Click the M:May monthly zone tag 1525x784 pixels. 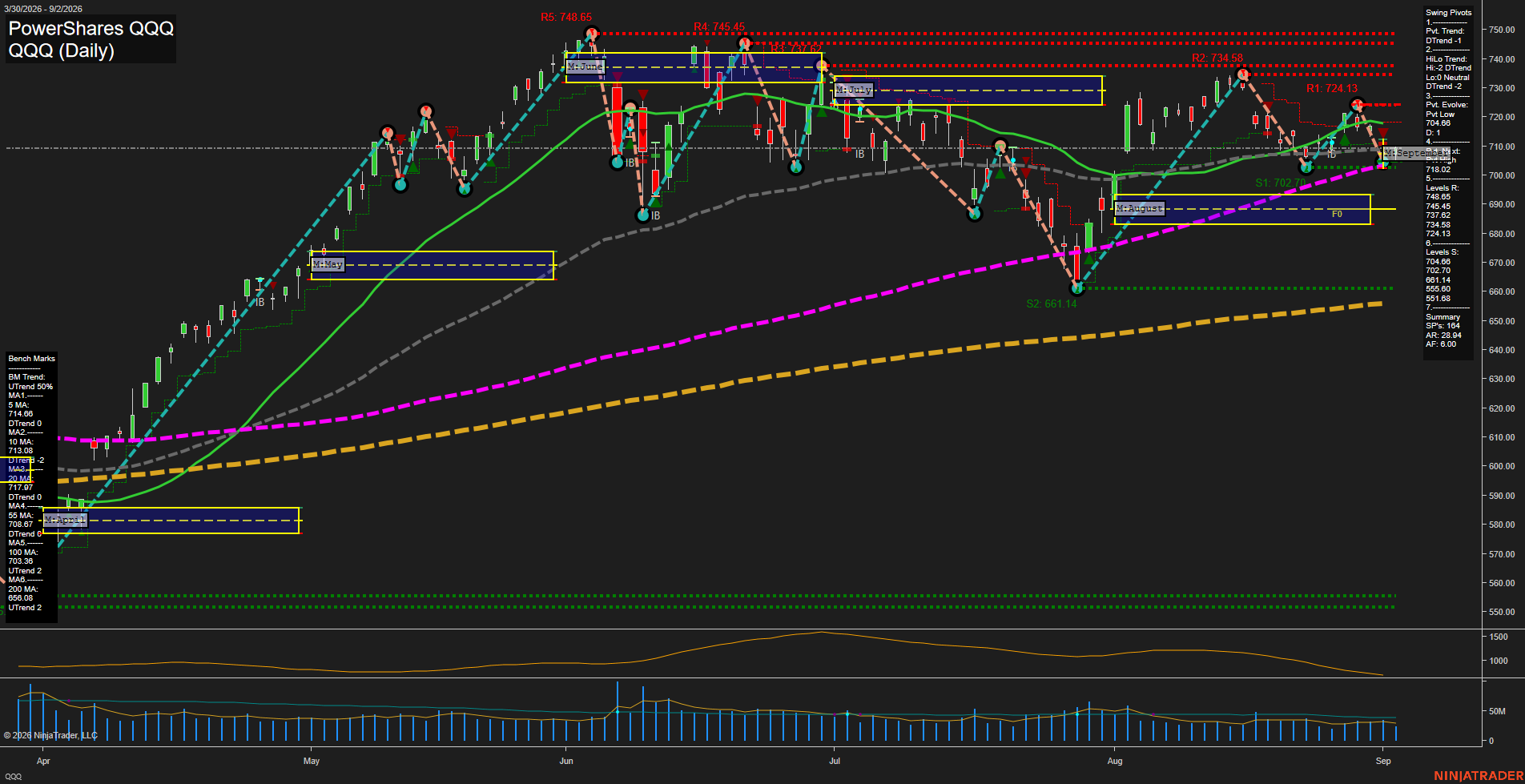[x=328, y=263]
